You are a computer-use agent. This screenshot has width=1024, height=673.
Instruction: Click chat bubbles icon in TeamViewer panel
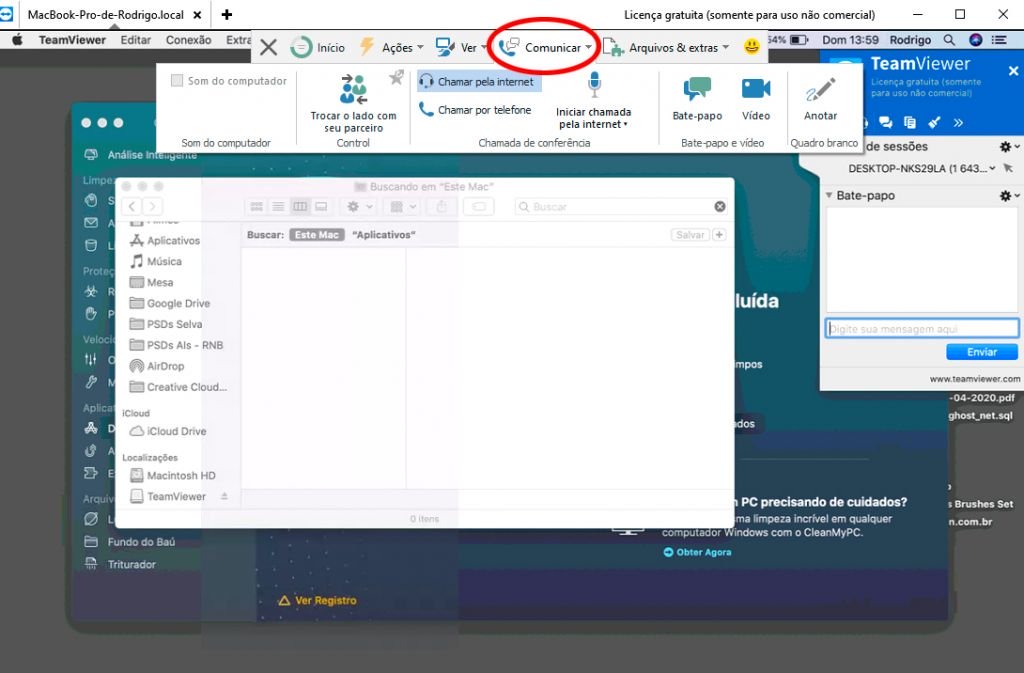click(x=886, y=122)
